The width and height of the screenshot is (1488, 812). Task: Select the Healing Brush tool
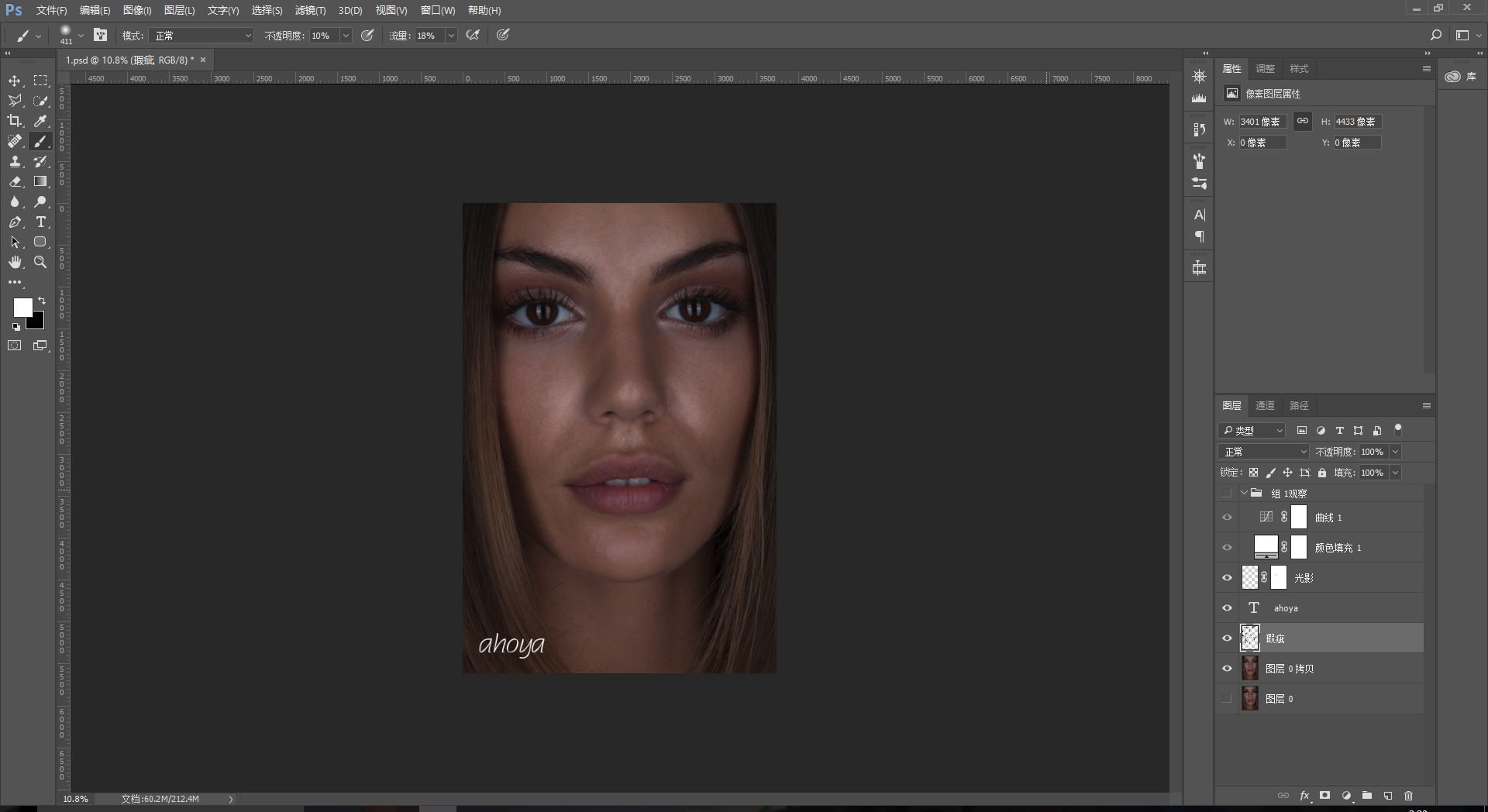point(15,141)
